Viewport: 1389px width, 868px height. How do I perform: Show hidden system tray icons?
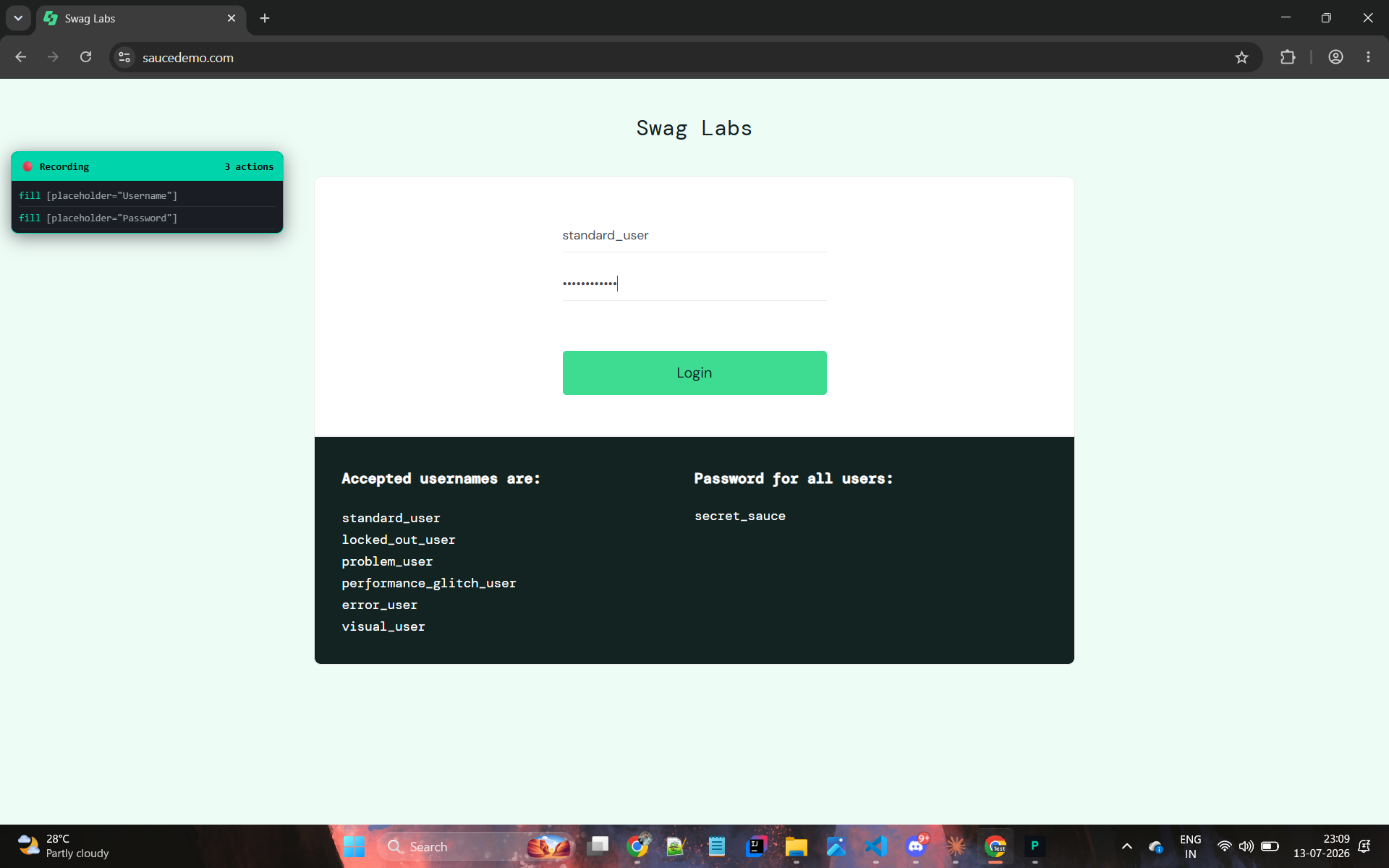click(x=1127, y=846)
